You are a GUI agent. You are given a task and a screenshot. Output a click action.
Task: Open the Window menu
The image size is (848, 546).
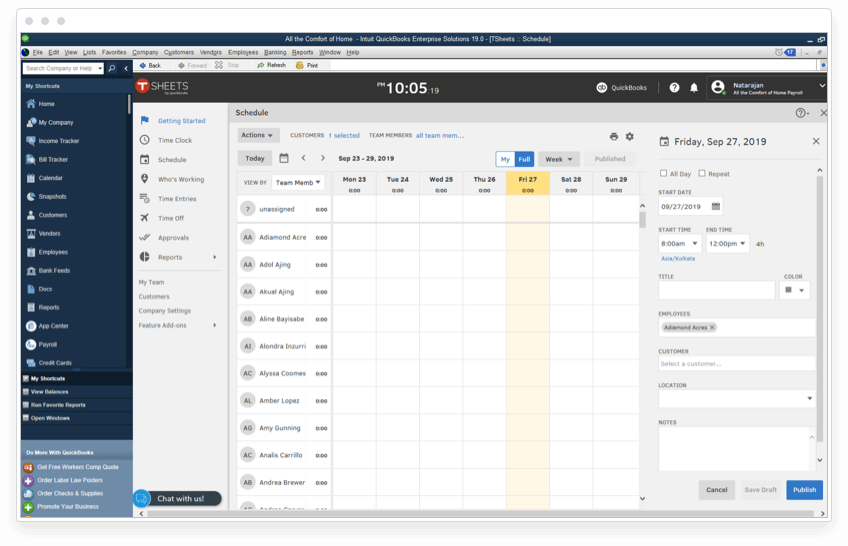(329, 52)
